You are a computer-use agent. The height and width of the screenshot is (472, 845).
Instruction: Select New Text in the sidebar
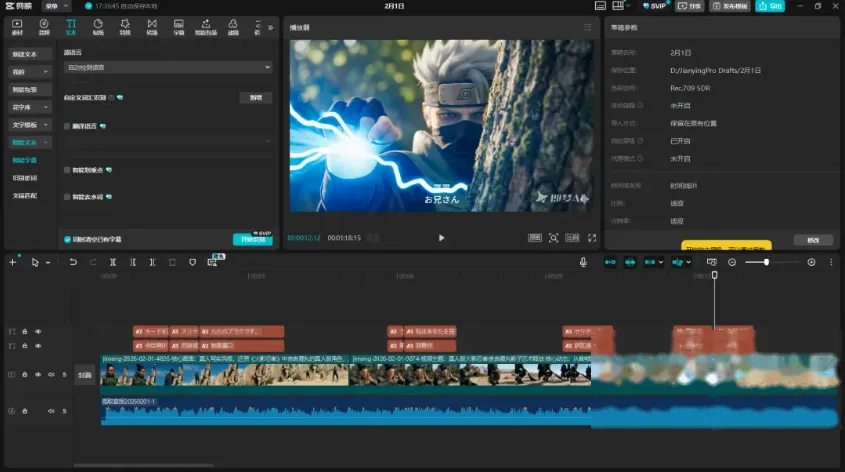point(30,54)
